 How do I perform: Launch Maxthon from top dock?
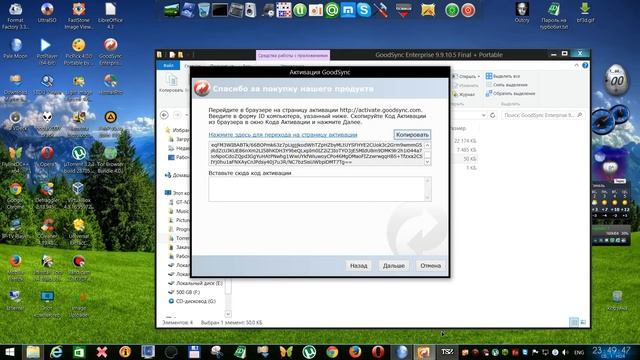[x=348, y=10]
